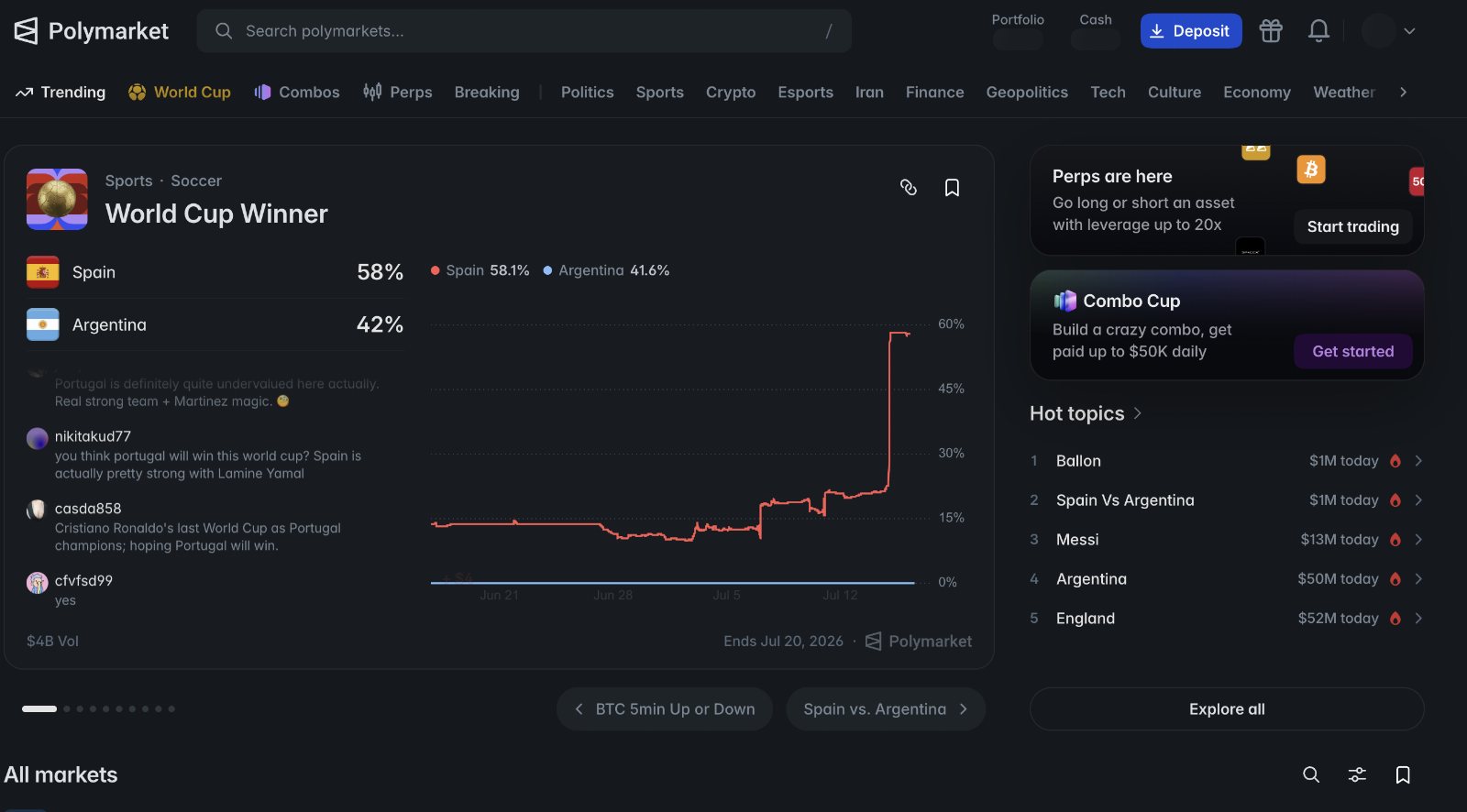Bookmark the World Cup Winner market
Viewport: 1467px width, 812px height.
(x=953, y=187)
